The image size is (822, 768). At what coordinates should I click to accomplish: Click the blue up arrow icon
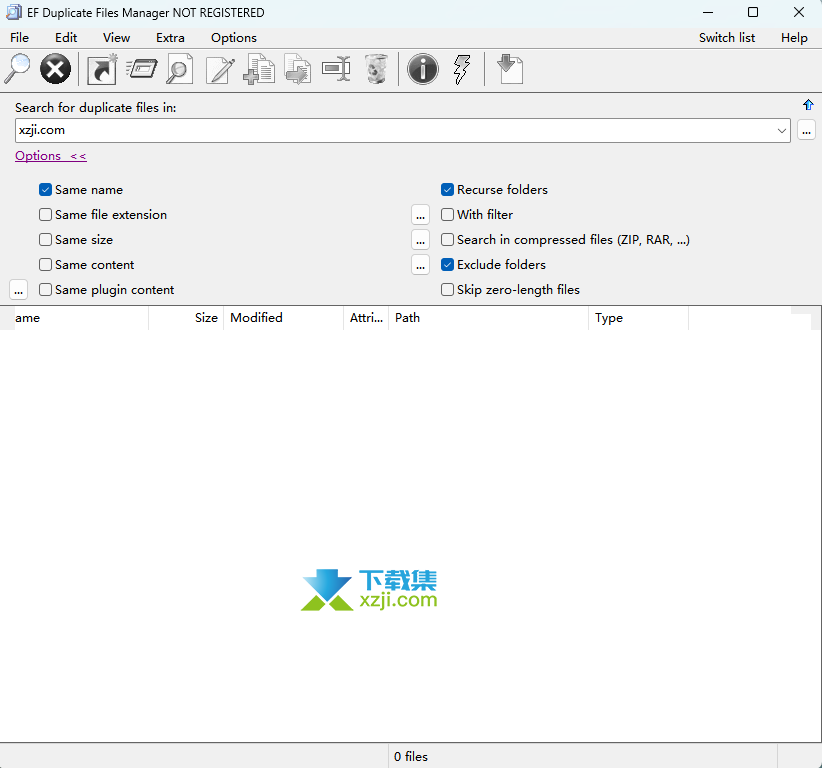pyautogui.click(x=808, y=105)
